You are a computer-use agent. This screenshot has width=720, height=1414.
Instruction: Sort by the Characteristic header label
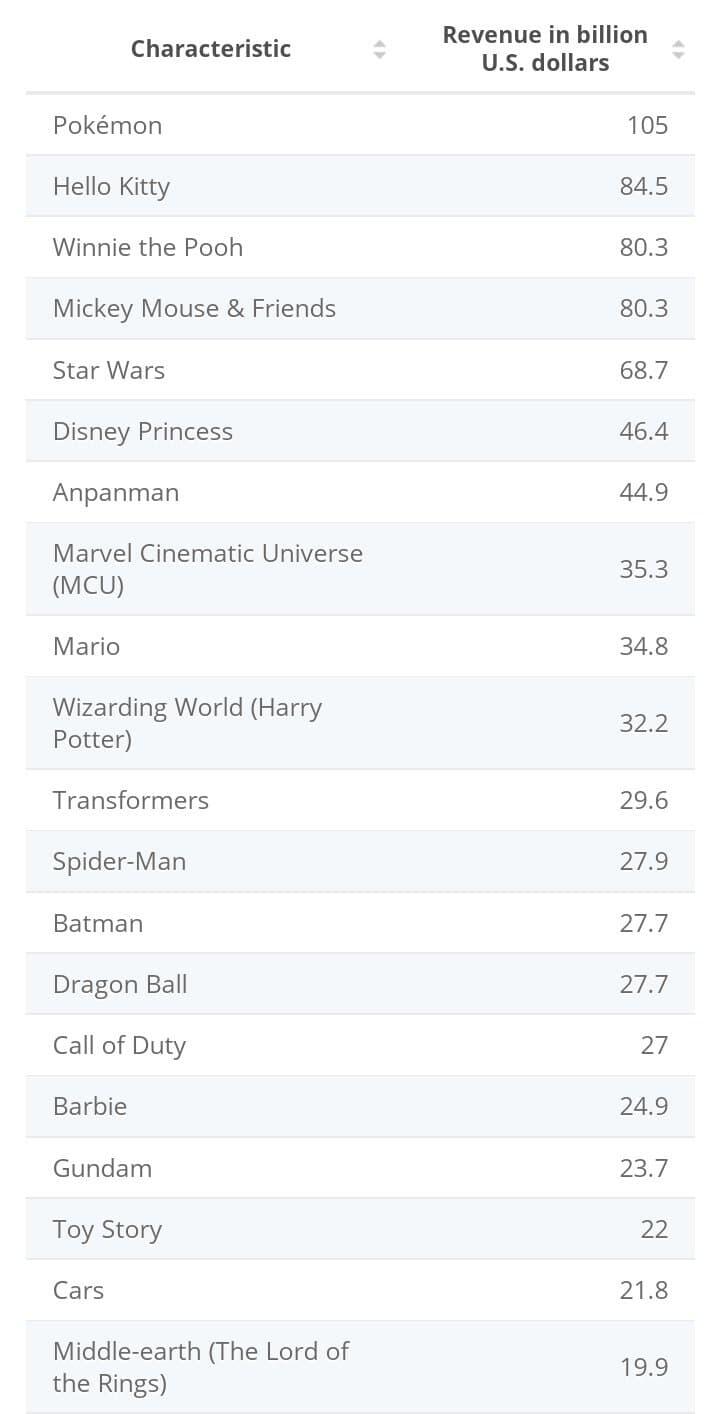(x=211, y=49)
